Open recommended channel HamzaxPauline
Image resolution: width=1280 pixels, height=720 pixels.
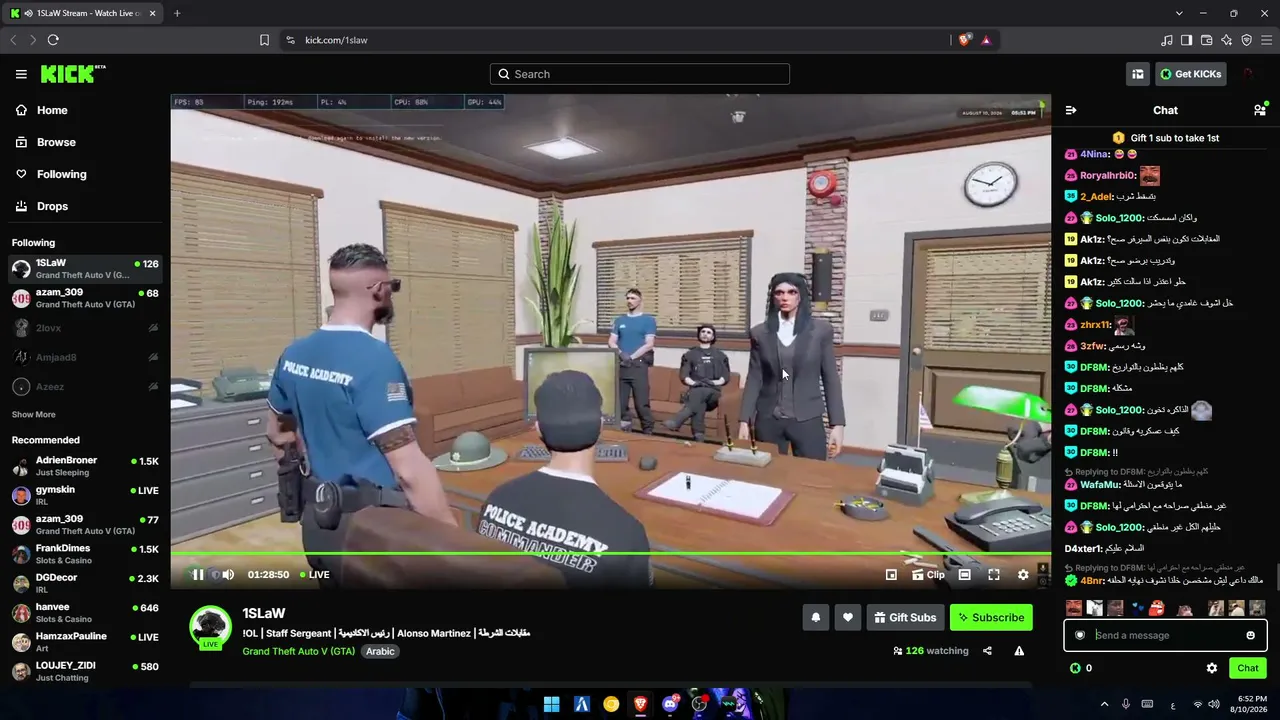point(85,642)
